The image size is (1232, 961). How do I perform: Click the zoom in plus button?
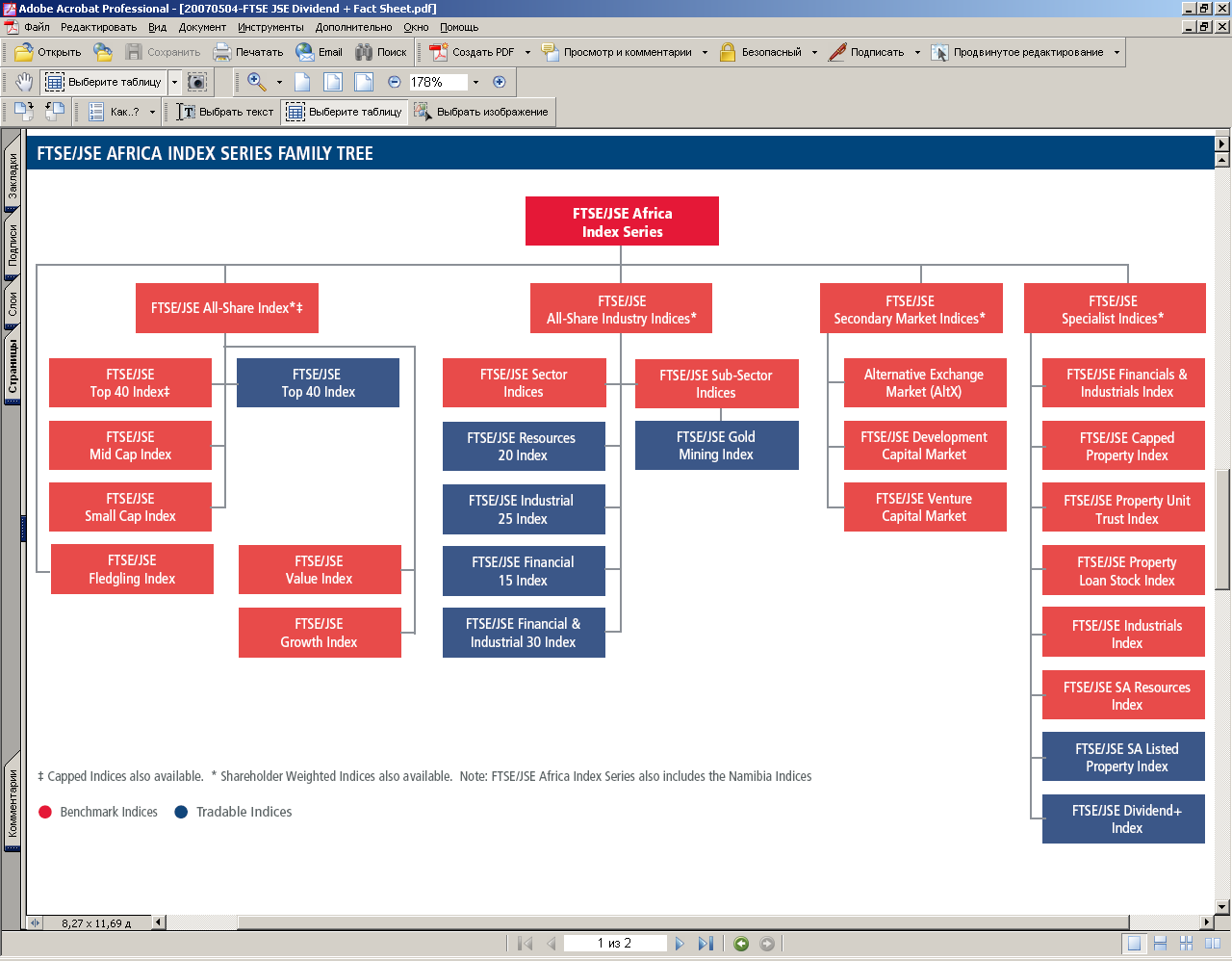tap(499, 82)
